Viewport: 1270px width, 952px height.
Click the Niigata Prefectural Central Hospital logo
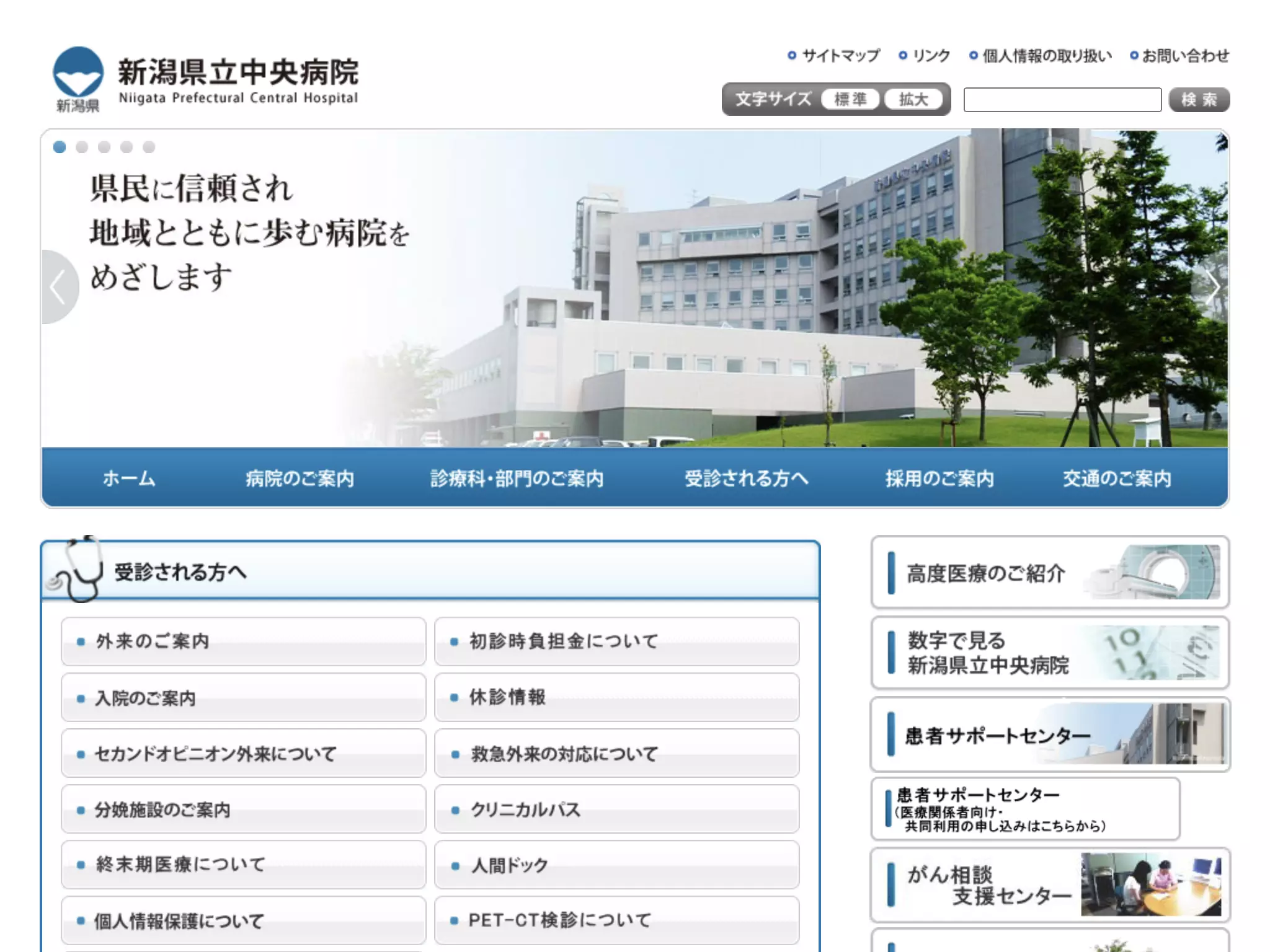tap(206, 81)
